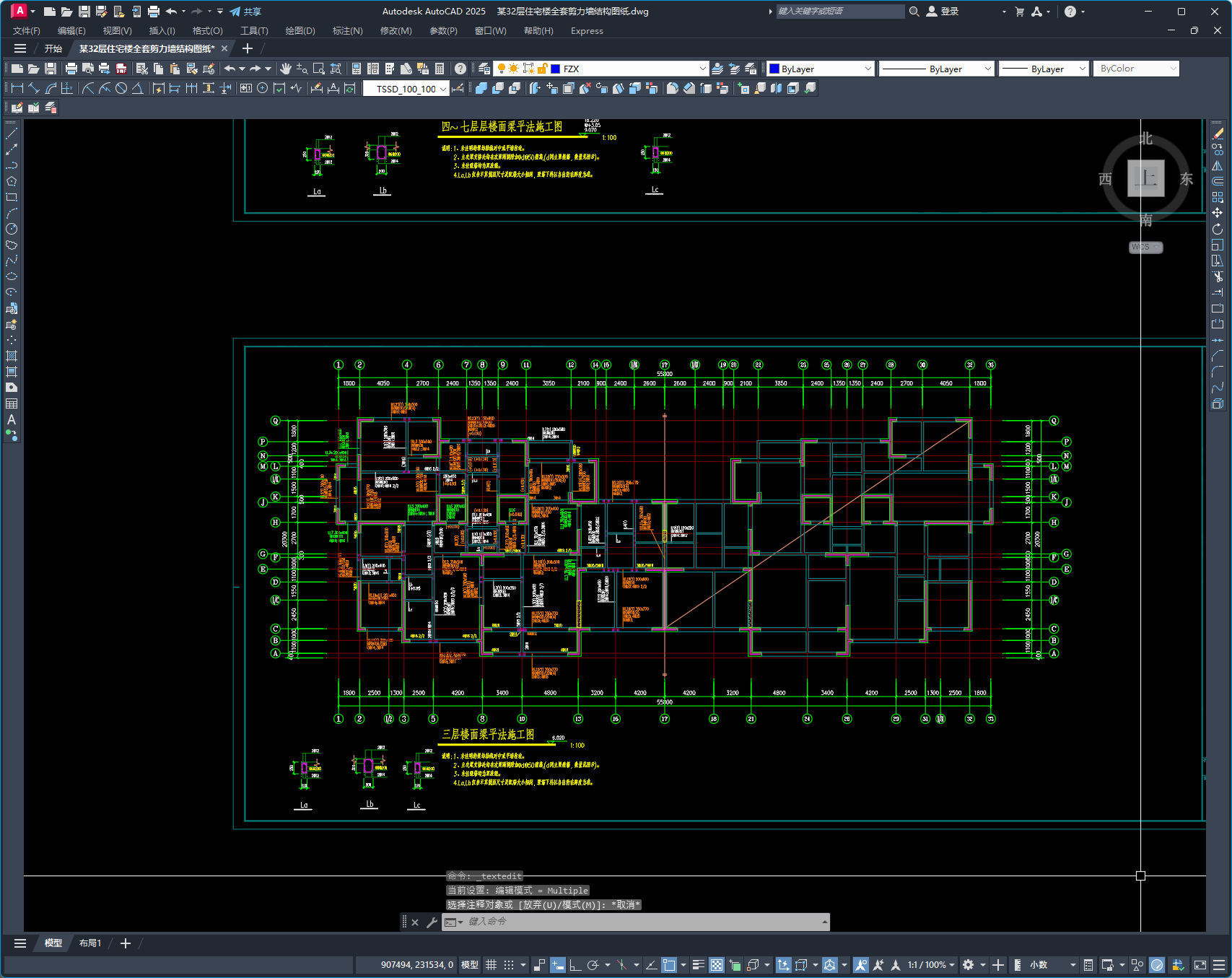Click the 共享 share button
Image resolution: width=1232 pixels, height=978 pixels.
click(245, 12)
